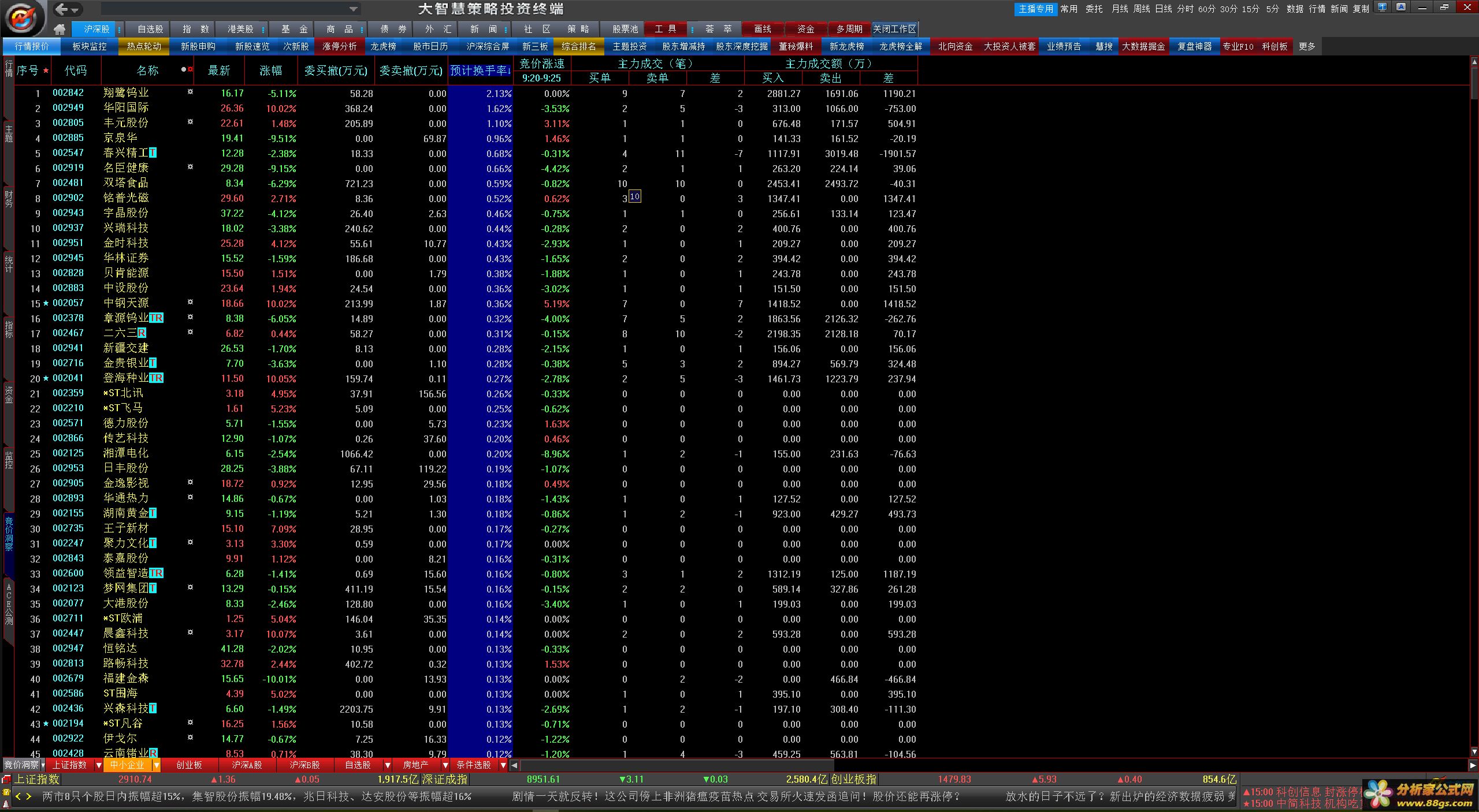Sort by 委买撤(万元) column header
The width and height of the screenshot is (1479, 812).
pos(336,70)
